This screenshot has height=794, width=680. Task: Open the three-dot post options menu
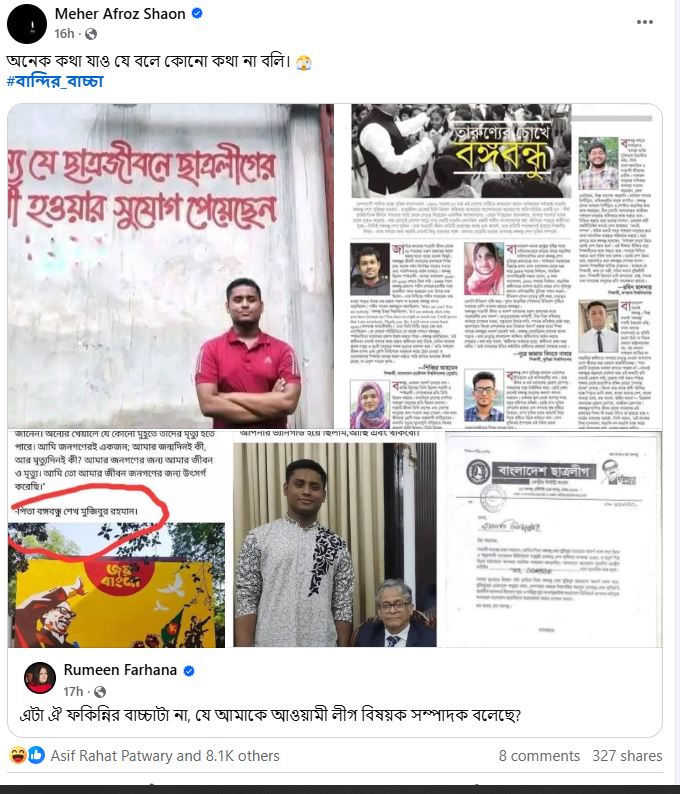(645, 22)
